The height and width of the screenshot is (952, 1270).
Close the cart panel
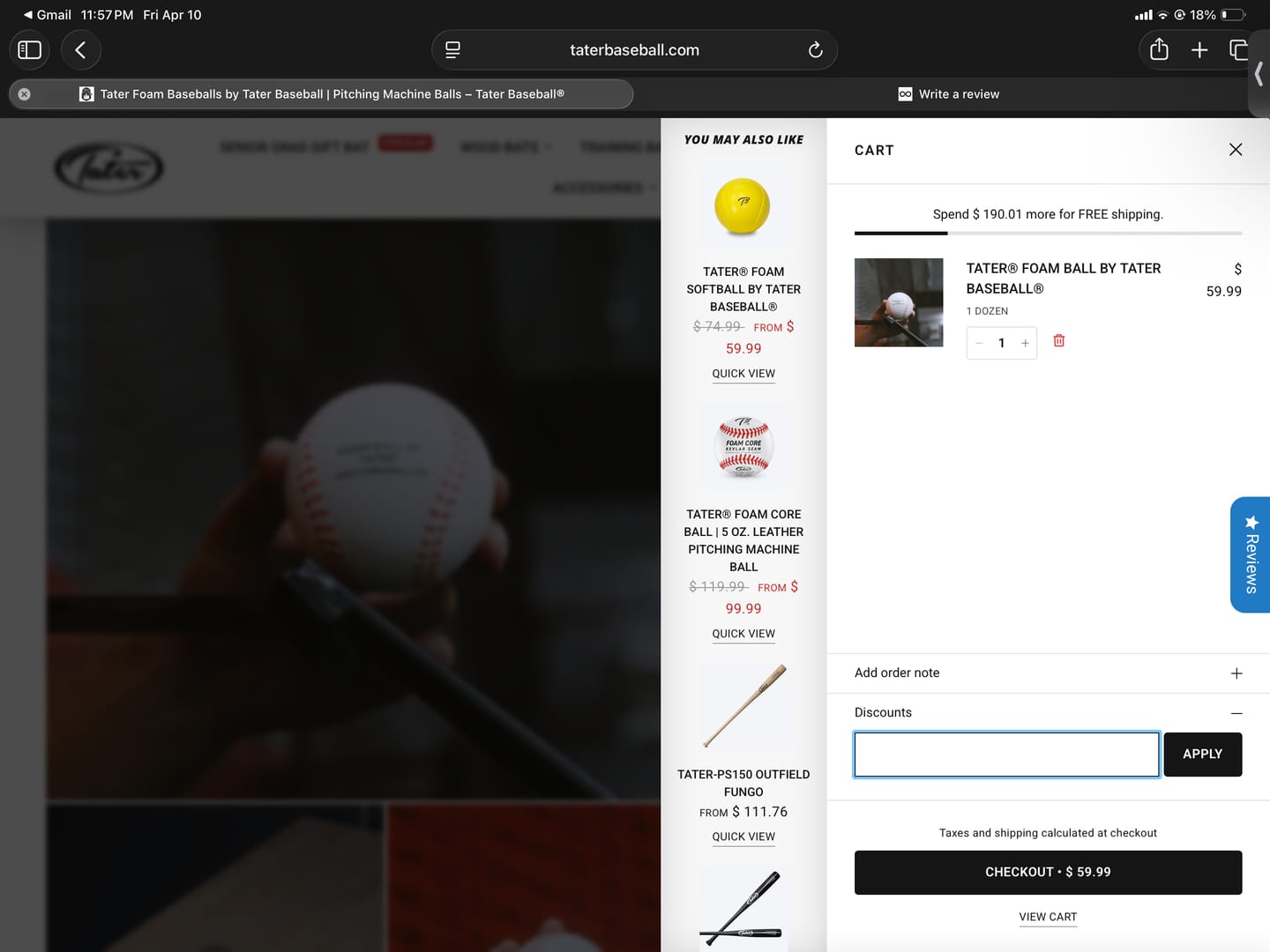pos(1236,150)
